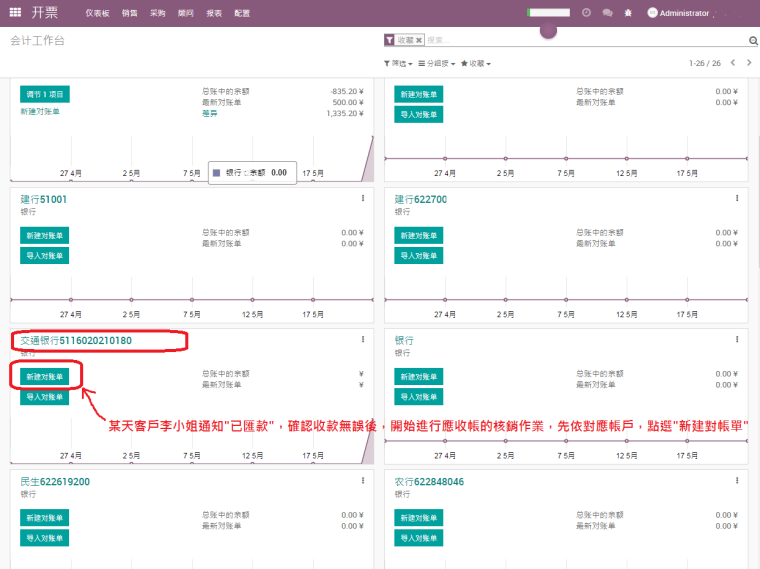Screen dimensions: 760x569
Task: Click 导入对账单 on the 建行51001 card
Action: (45, 255)
